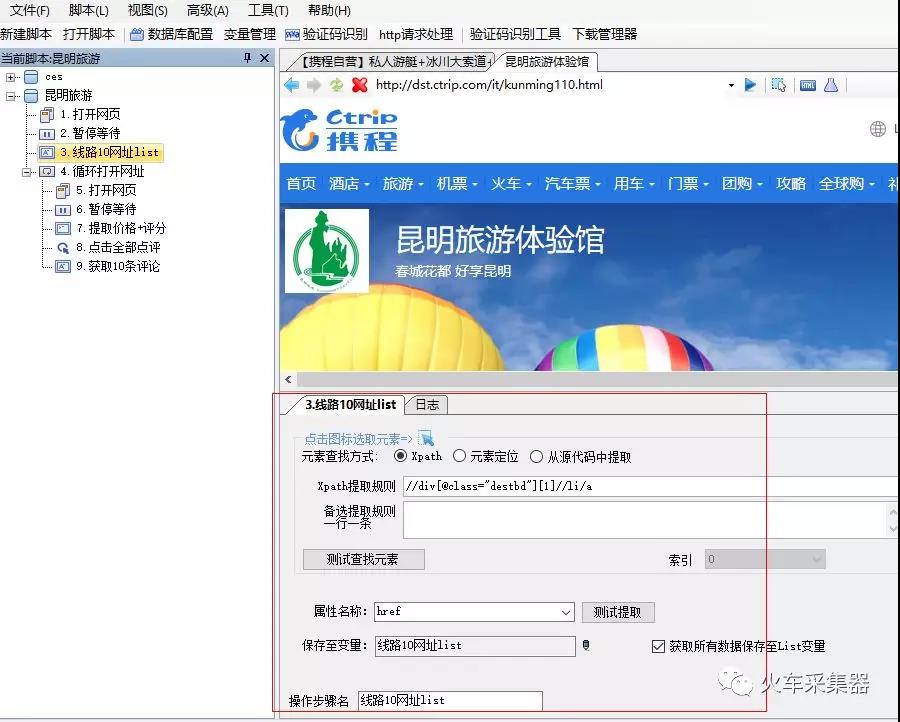Image resolution: width=900 pixels, height=722 pixels.
Task: Click the green refresh page icon
Action: point(336,85)
